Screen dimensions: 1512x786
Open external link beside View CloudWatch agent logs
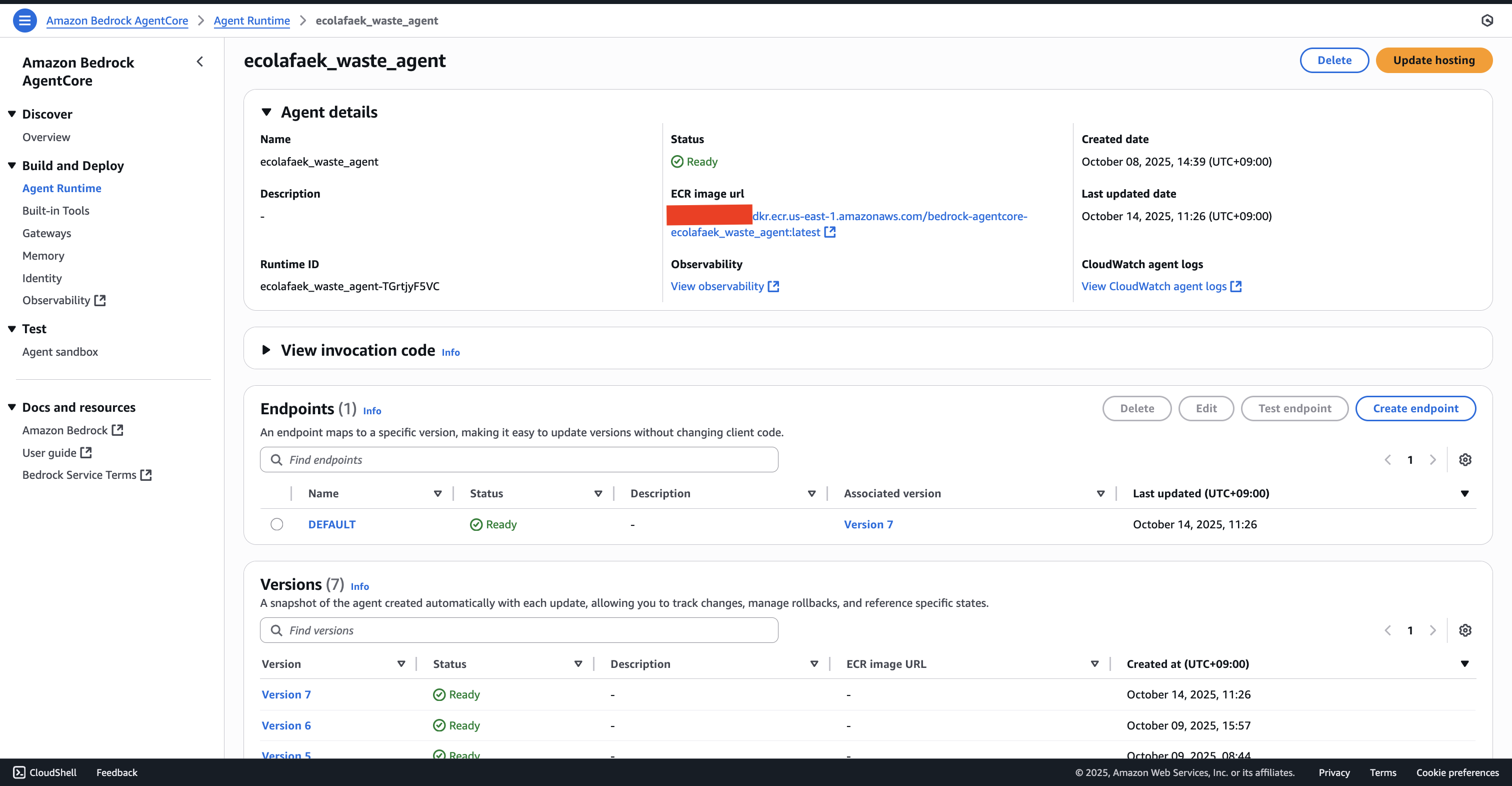coord(1236,286)
